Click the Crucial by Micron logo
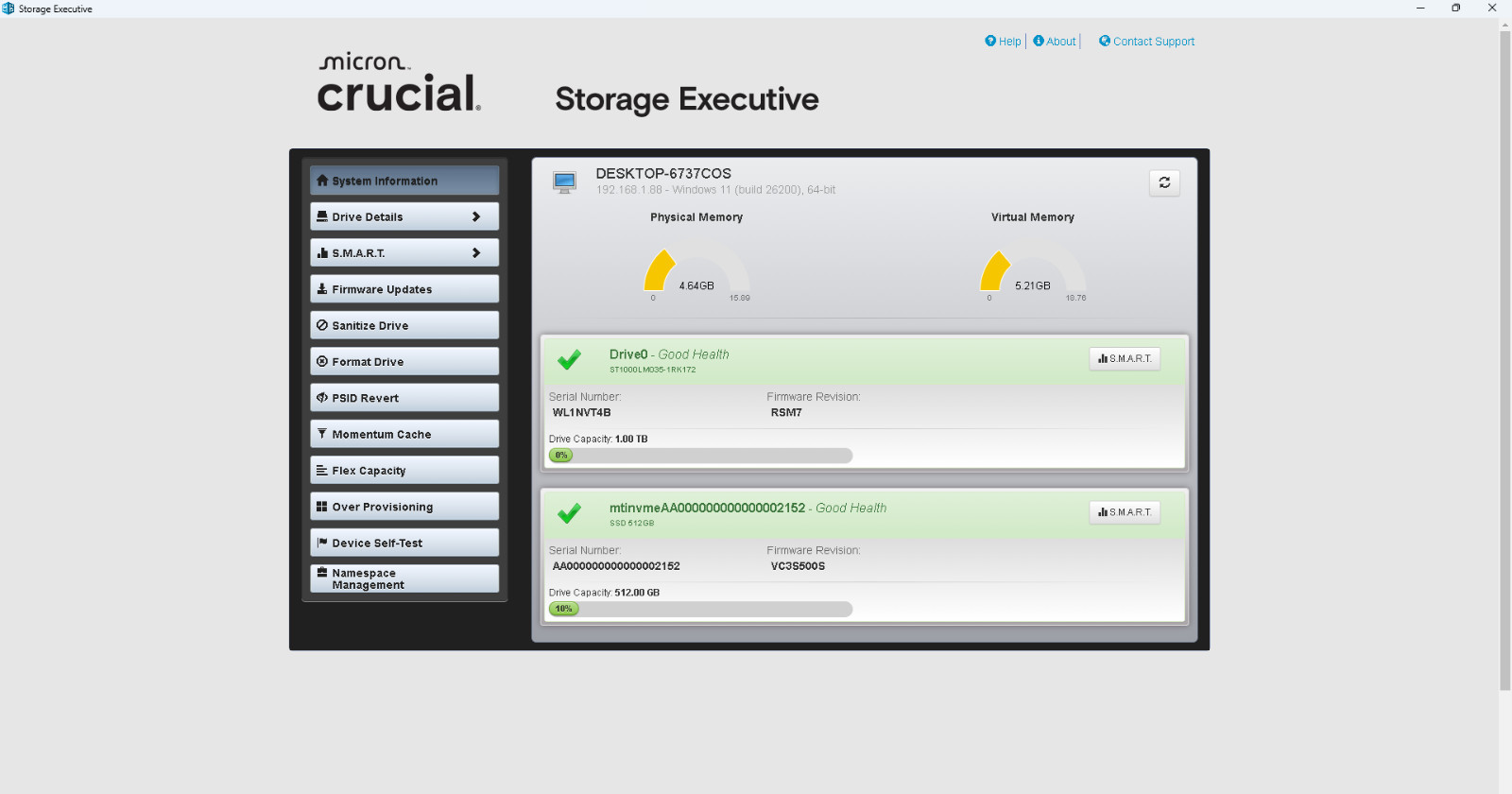The height and width of the screenshot is (794, 1512). [399, 82]
